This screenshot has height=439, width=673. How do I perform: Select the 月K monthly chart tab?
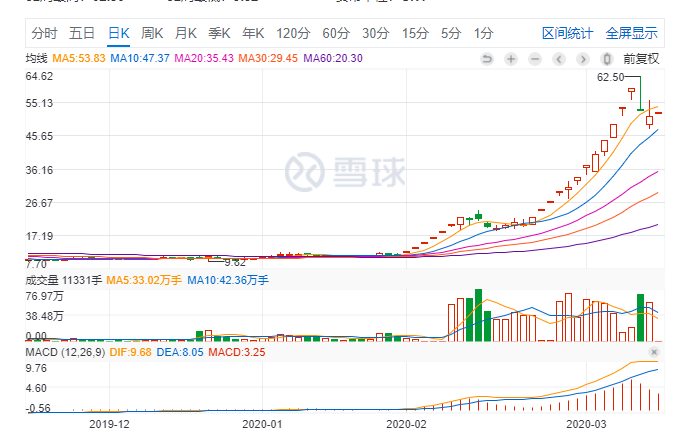[x=186, y=33]
